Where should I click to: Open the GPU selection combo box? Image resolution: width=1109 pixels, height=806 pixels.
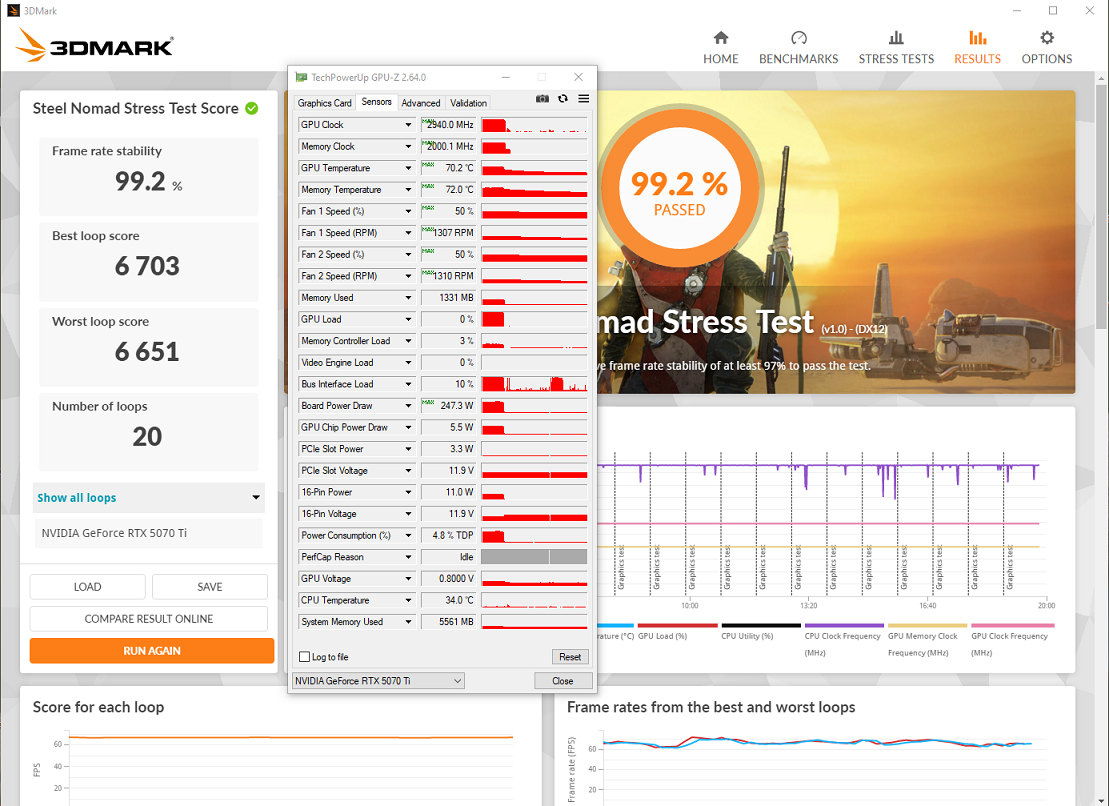tap(378, 681)
